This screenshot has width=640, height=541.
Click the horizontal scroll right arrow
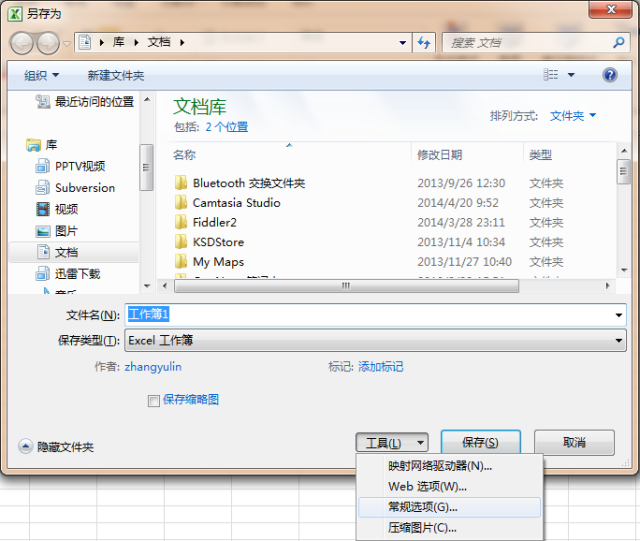607,286
